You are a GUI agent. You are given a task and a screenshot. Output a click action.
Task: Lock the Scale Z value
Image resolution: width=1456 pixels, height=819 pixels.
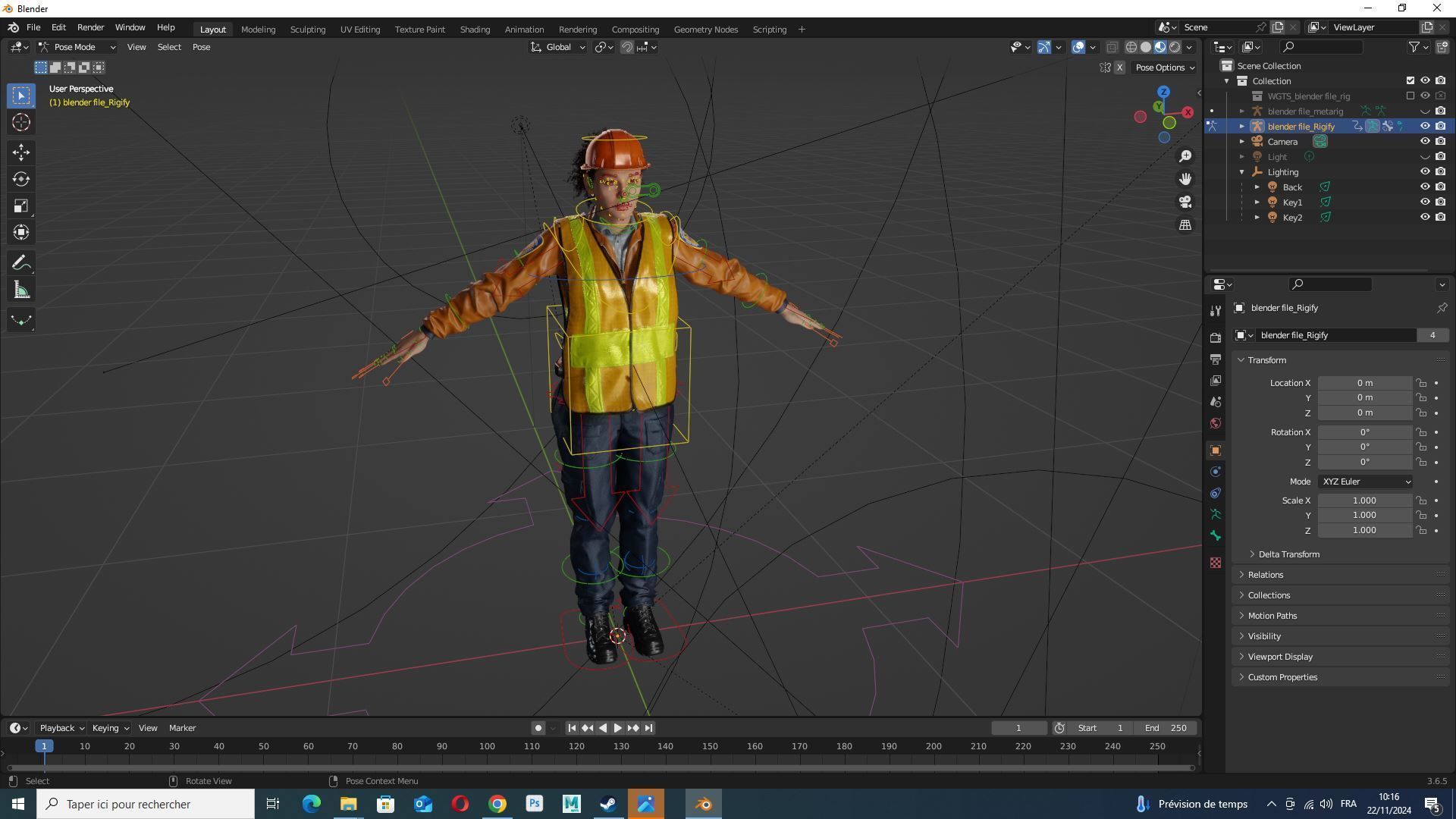point(1421,530)
